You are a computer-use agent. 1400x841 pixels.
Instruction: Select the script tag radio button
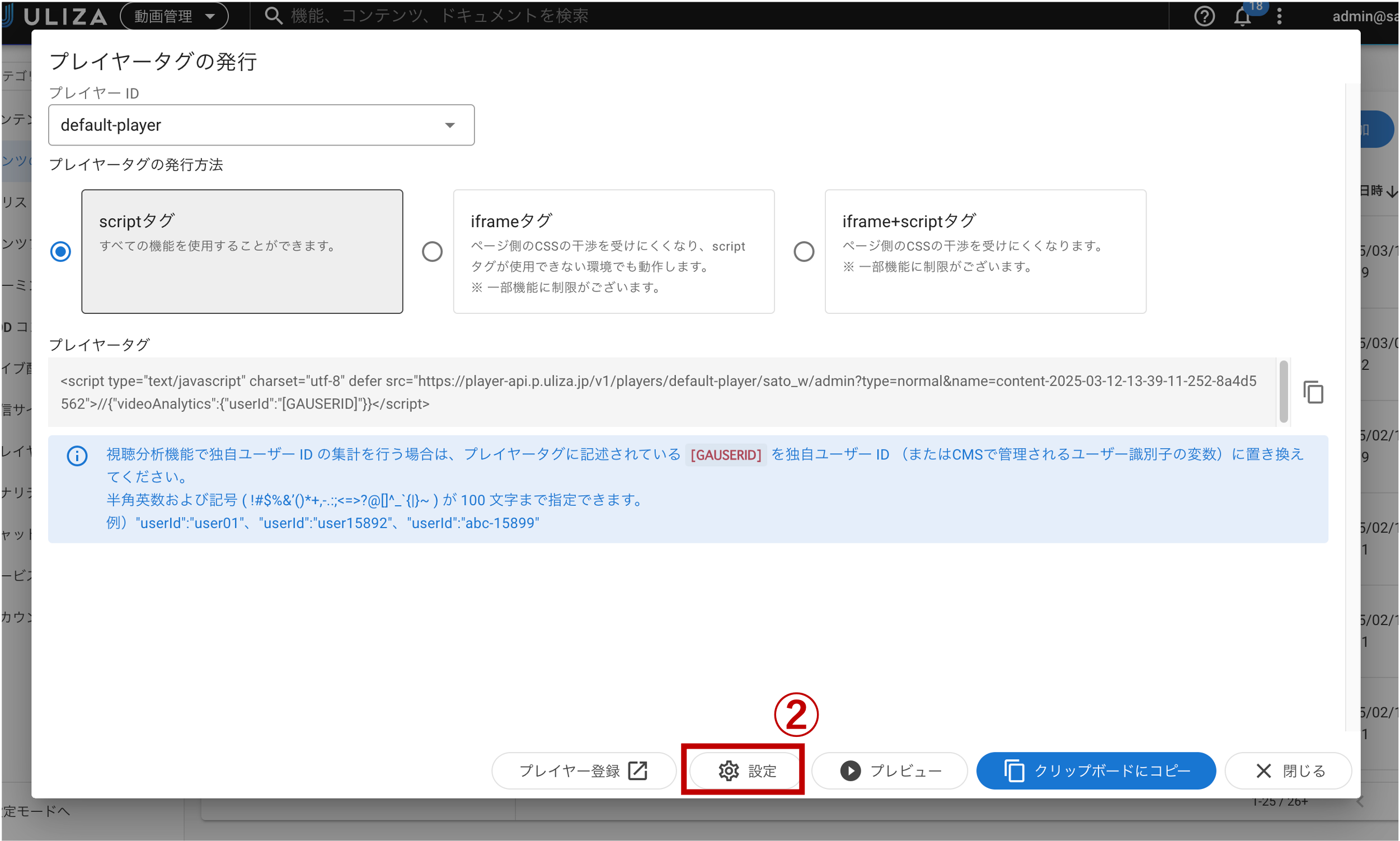(60, 251)
